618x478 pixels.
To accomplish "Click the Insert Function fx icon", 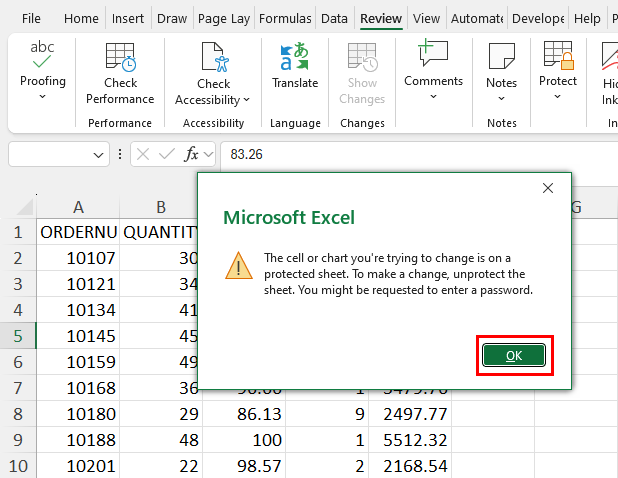I will point(191,154).
